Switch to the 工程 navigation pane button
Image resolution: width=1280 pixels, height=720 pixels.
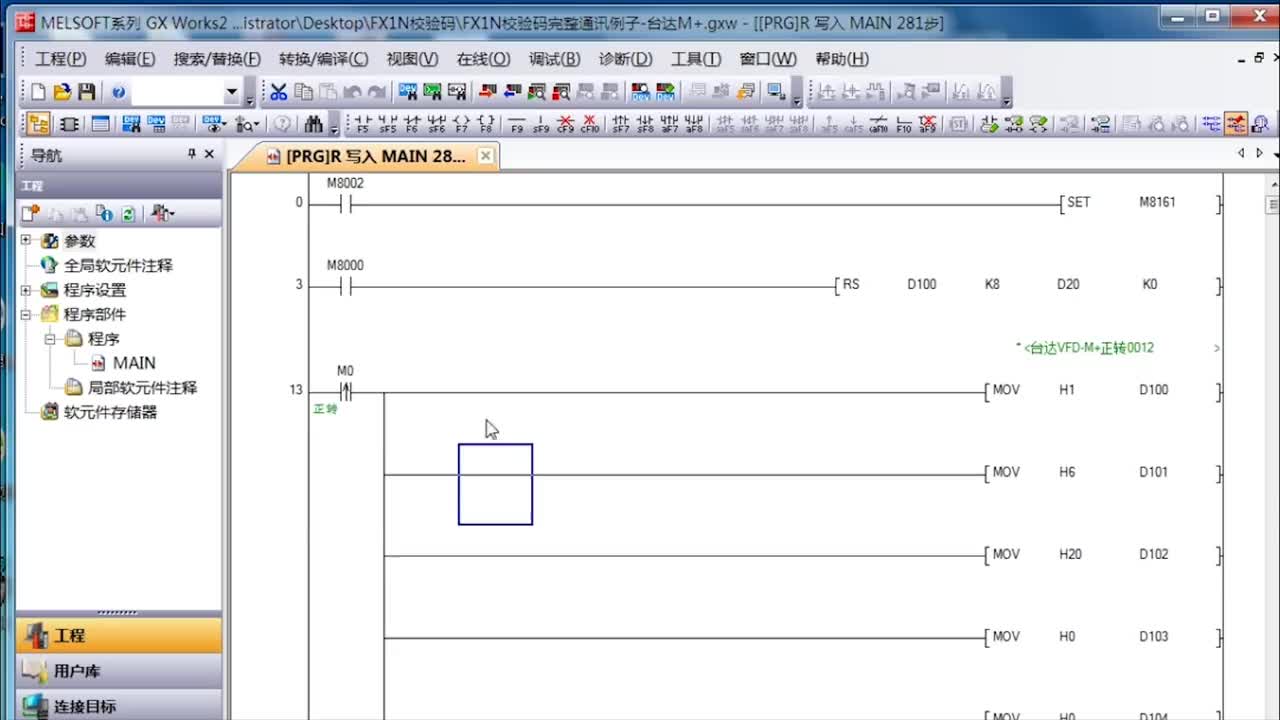118,635
